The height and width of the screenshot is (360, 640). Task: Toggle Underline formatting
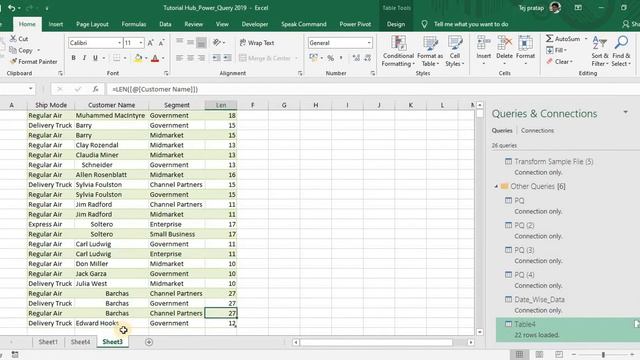(x=95, y=58)
